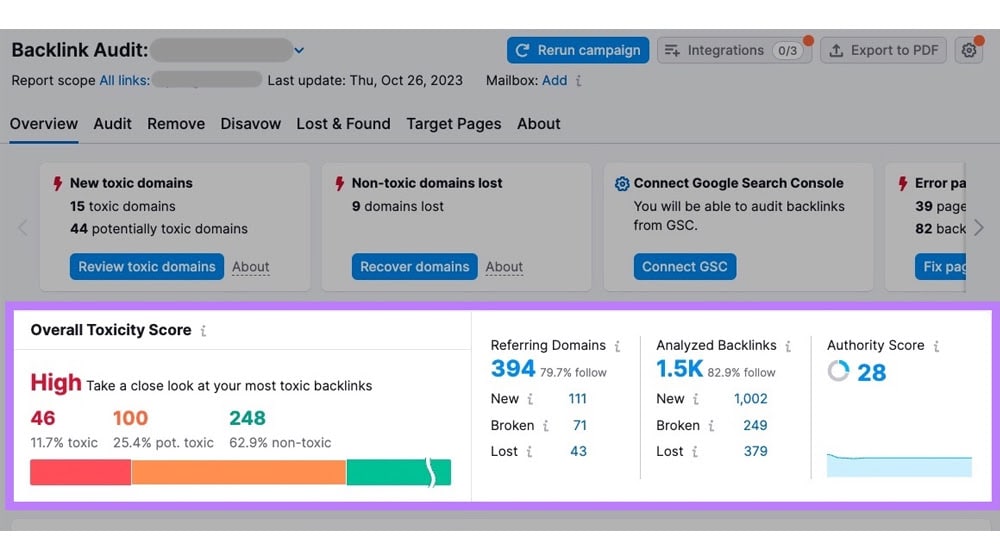Click the settings gear icon

tap(968, 50)
